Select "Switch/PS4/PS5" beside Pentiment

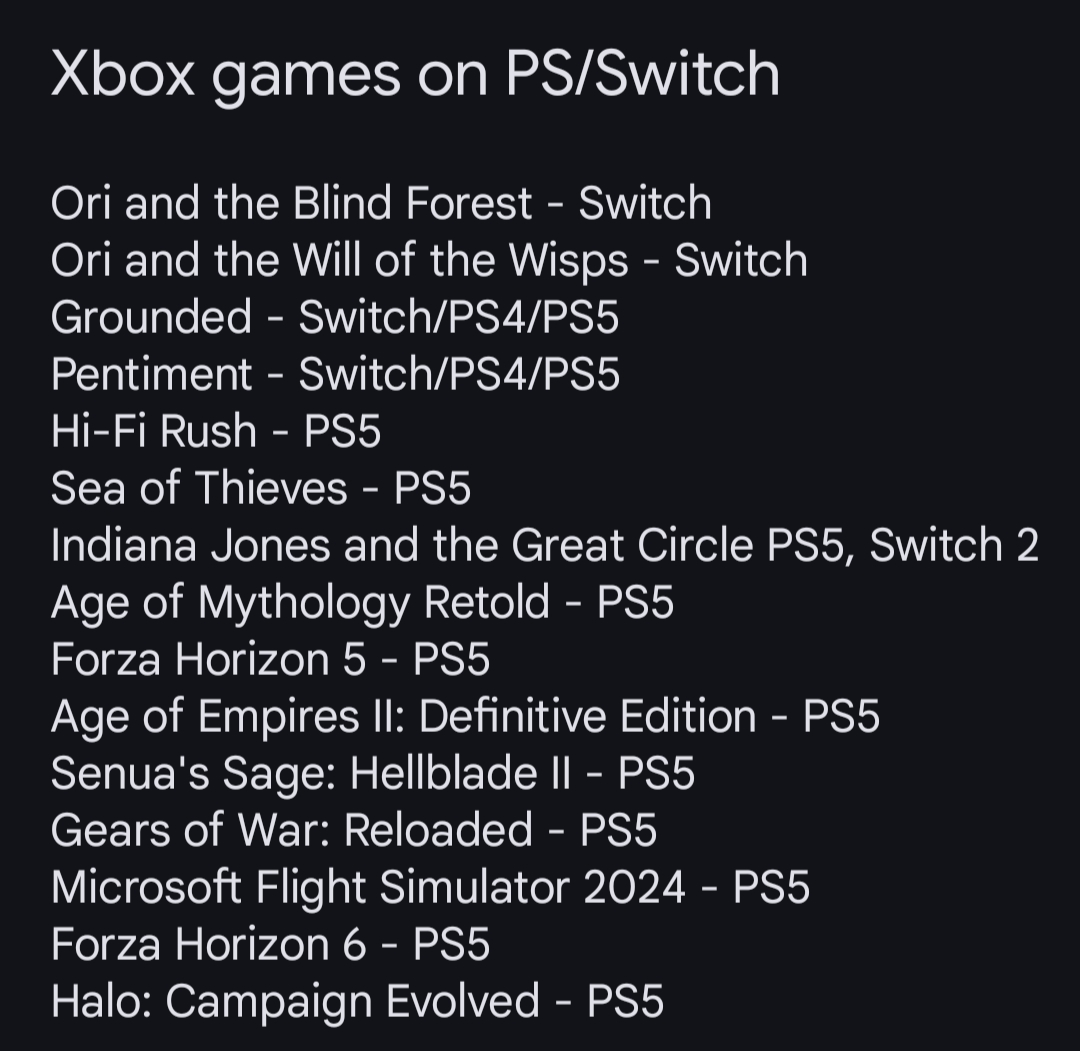click(459, 375)
